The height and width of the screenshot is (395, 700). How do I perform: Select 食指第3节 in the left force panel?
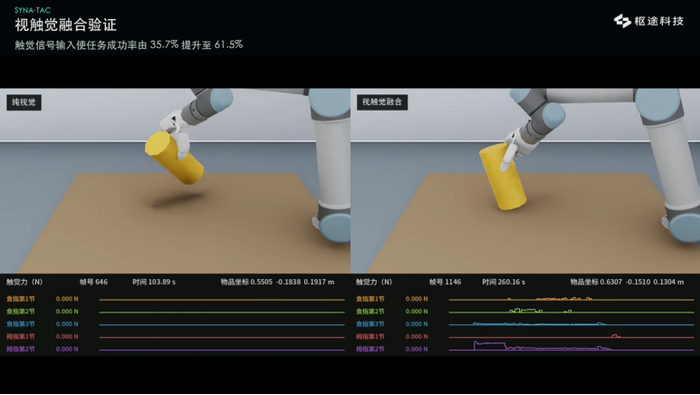click(x=21, y=324)
